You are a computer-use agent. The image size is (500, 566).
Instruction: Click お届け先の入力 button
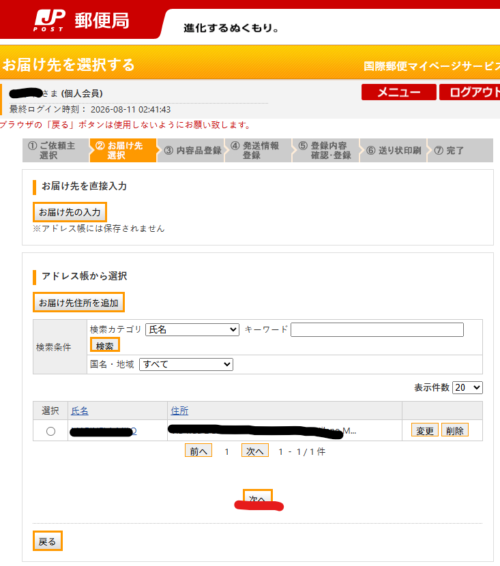point(70,212)
